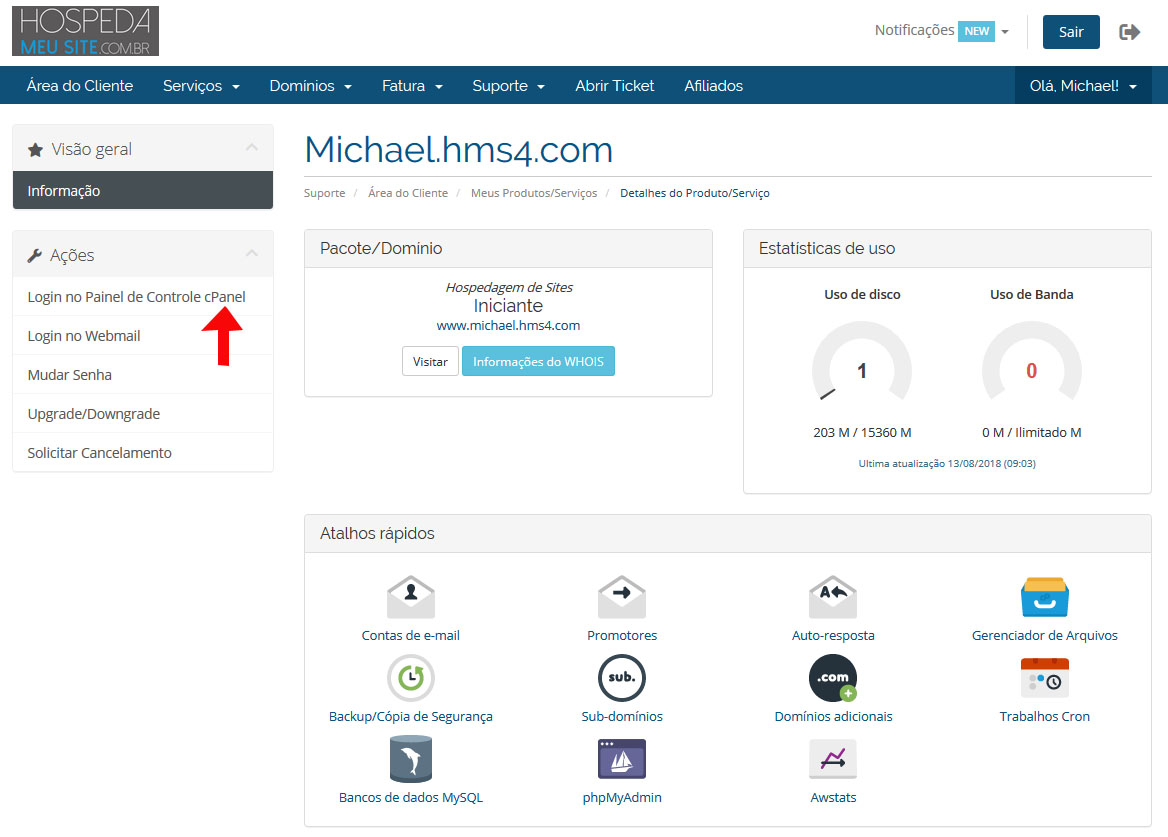Click the Visitar button
This screenshot has height=837, width=1168.
point(430,361)
